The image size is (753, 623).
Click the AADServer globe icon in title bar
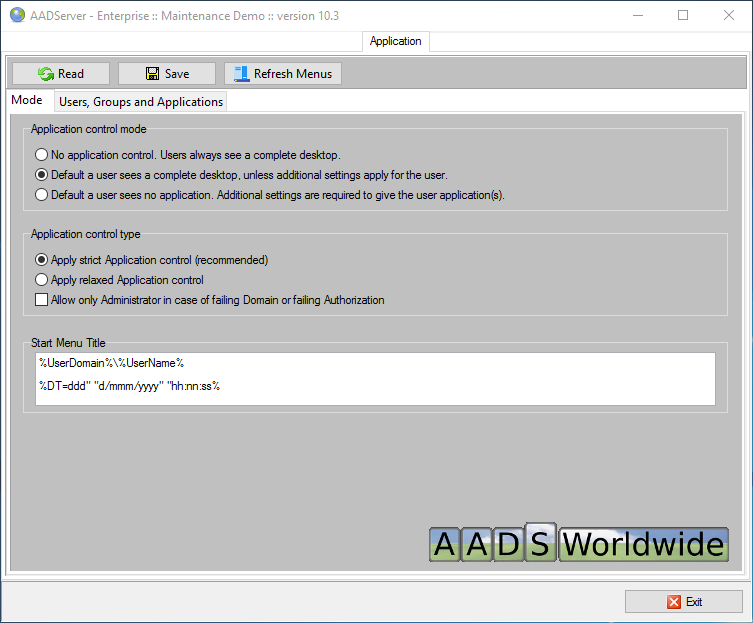click(x=17, y=15)
